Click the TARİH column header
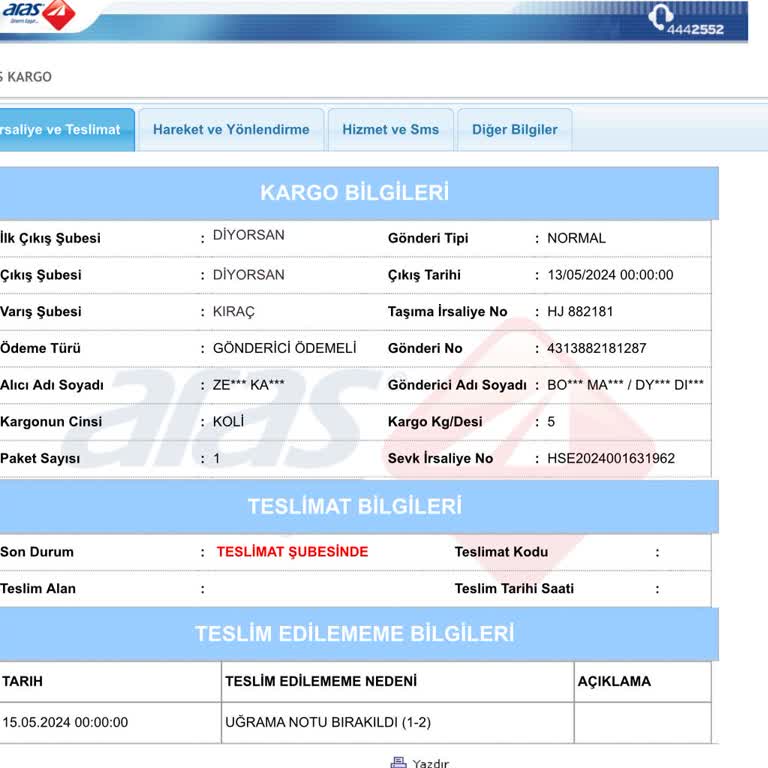This screenshot has height=768, width=768. coord(23,681)
